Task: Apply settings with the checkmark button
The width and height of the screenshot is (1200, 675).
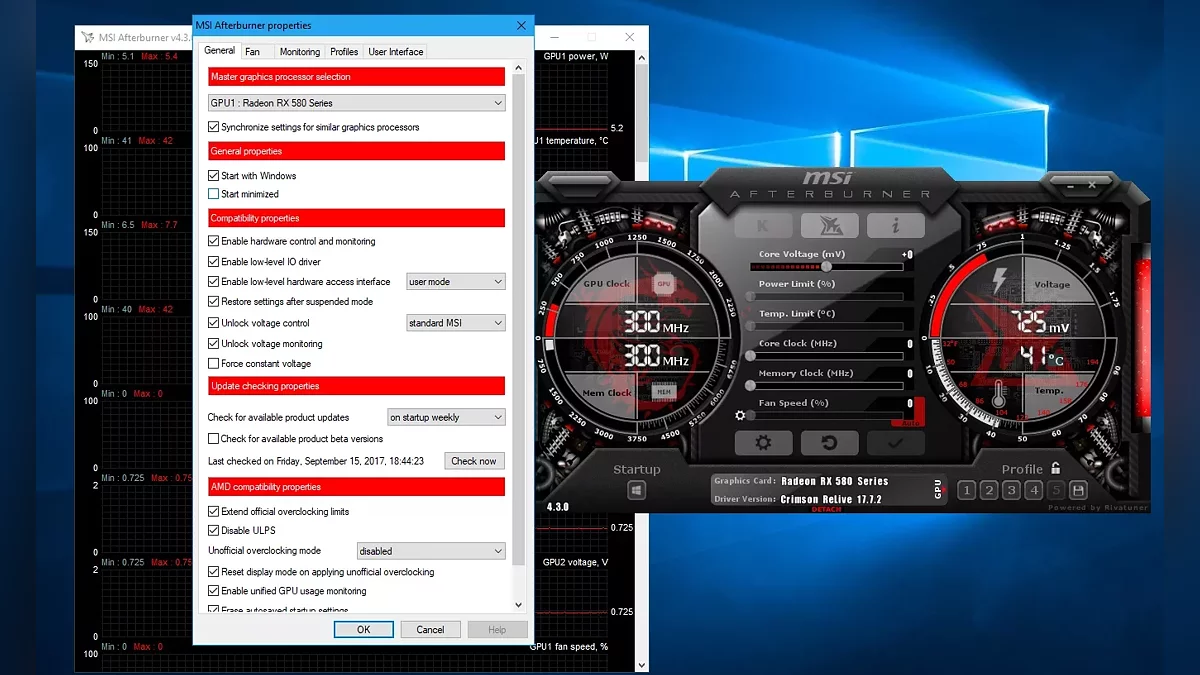Action: (x=893, y=442)
